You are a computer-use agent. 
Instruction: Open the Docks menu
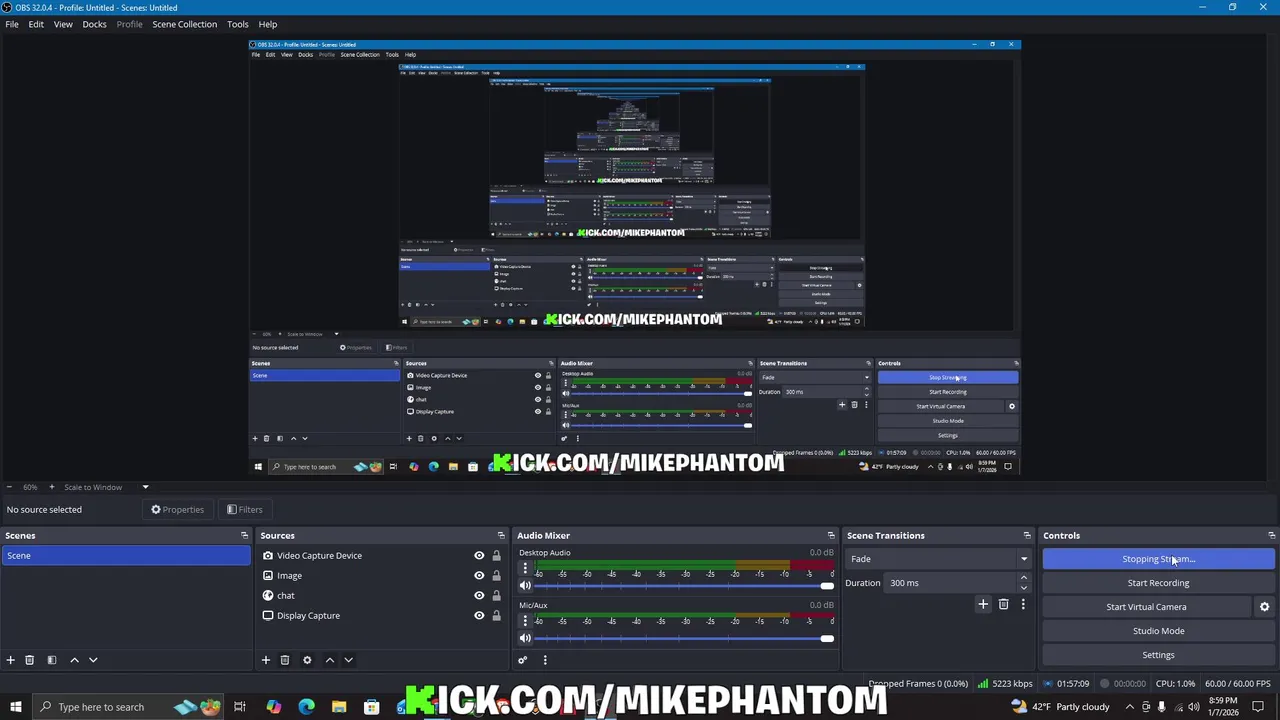94,24
